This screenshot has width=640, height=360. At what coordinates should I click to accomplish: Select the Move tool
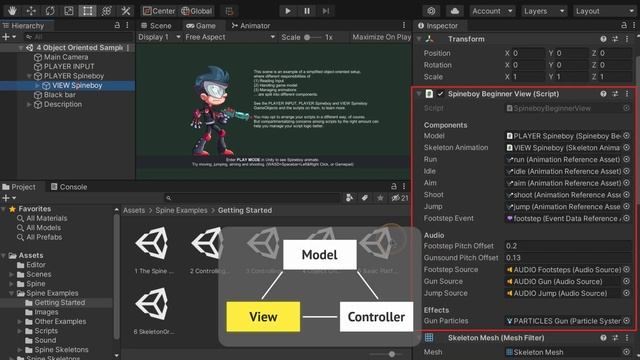(31, 11)
